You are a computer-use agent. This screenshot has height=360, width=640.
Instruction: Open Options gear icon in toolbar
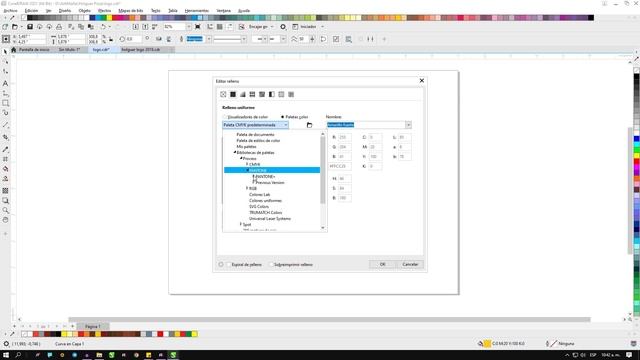point(283,27)
